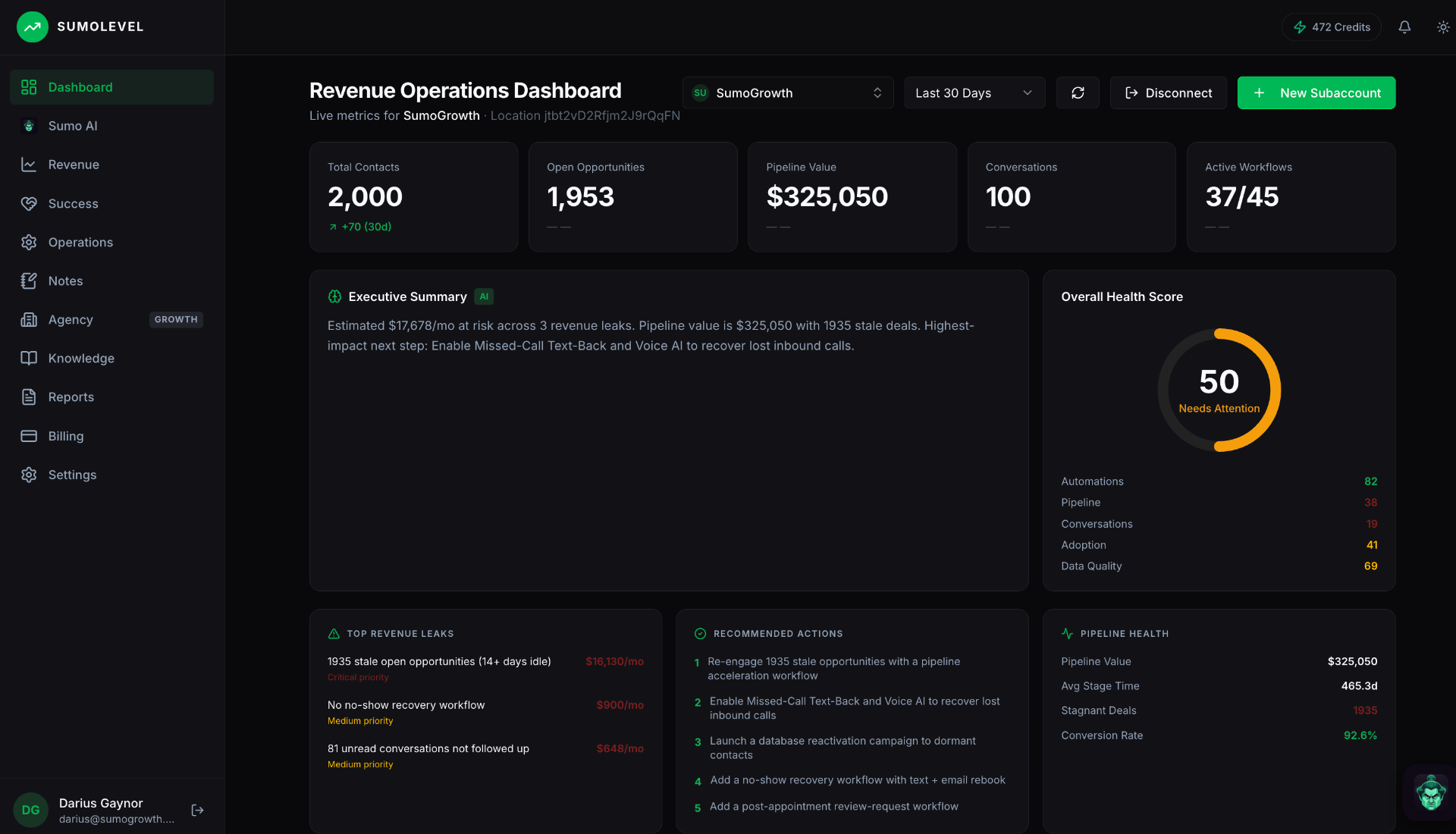Click the +70 (30d) contacts change
Screen dimensions: 1456x834
366,227
